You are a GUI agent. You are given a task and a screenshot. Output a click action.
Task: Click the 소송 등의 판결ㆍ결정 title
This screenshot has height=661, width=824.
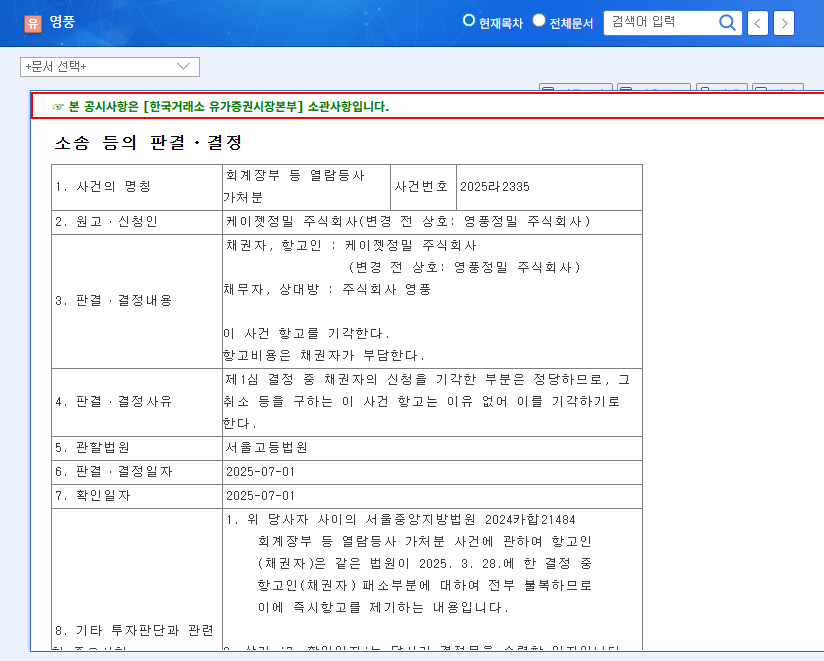coord(149,142)
